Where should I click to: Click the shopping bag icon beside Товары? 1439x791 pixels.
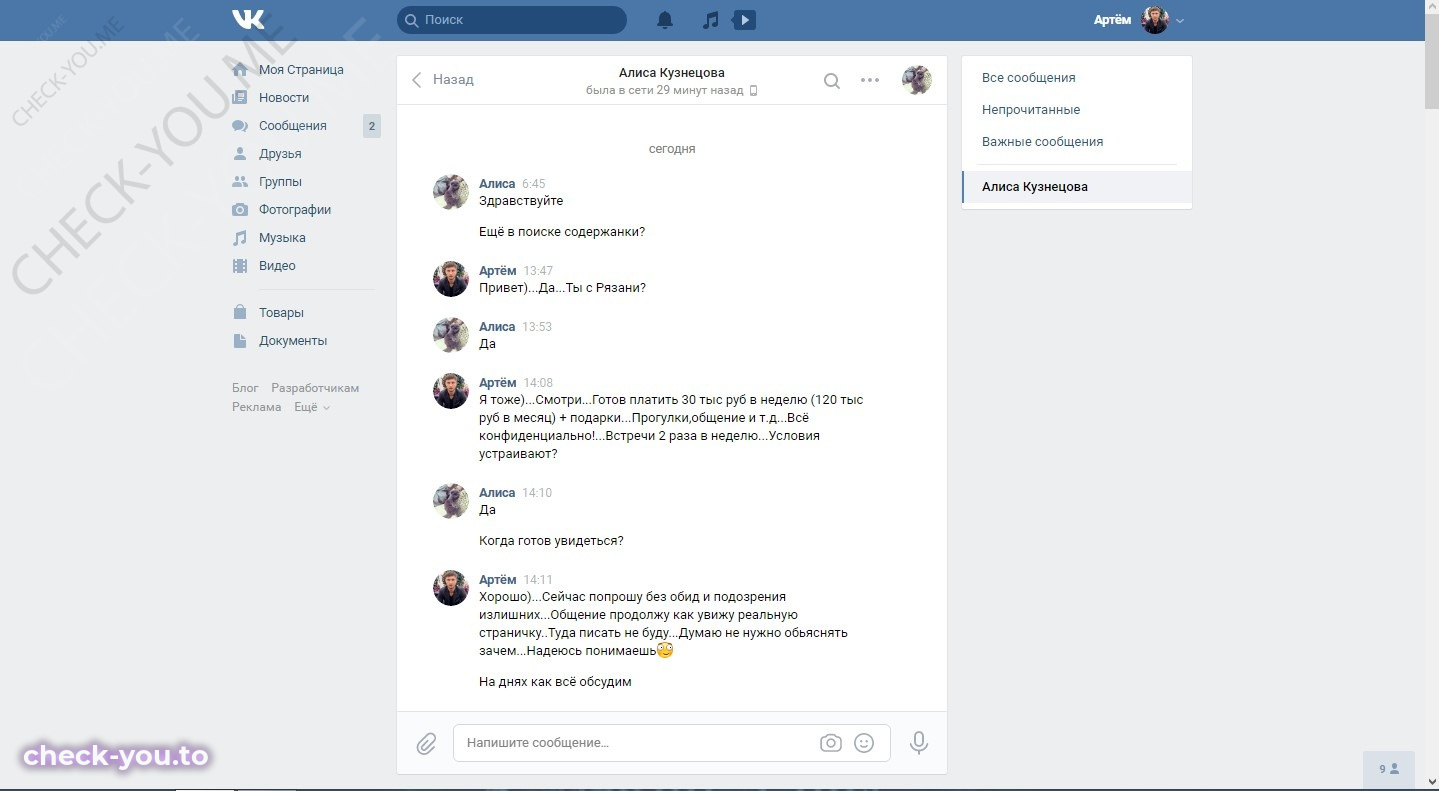(240, 313)
